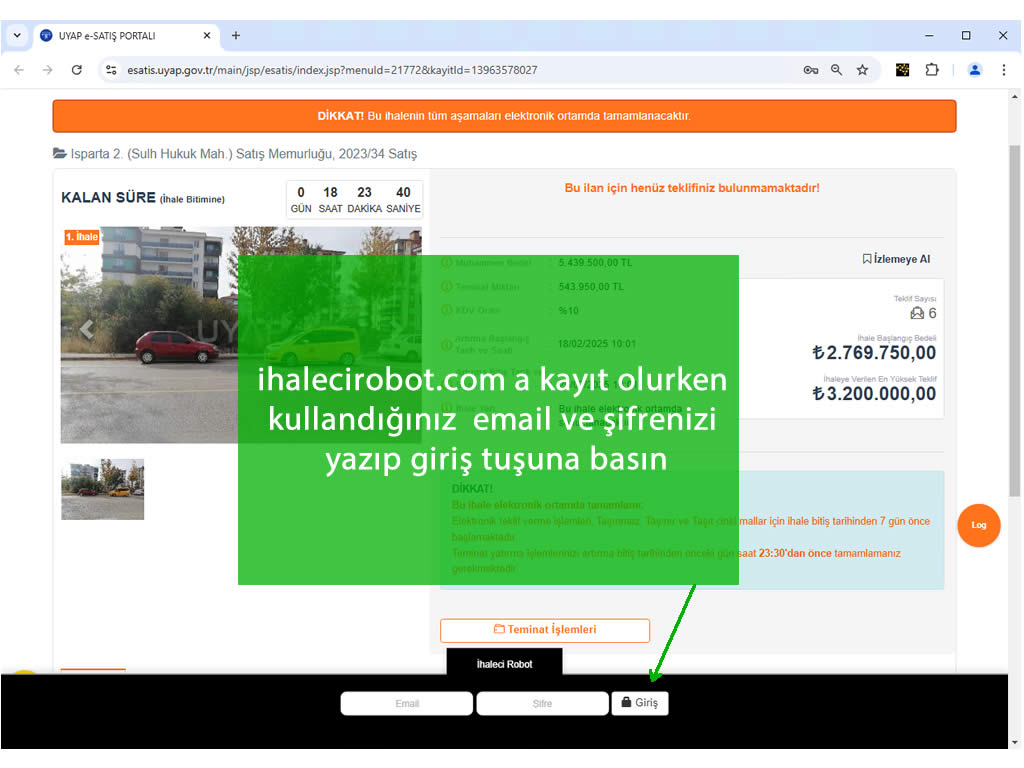Expand the tab search dropdown arrow
The height and width of the screenshot is (768, 1024).
tap(17, 35)
